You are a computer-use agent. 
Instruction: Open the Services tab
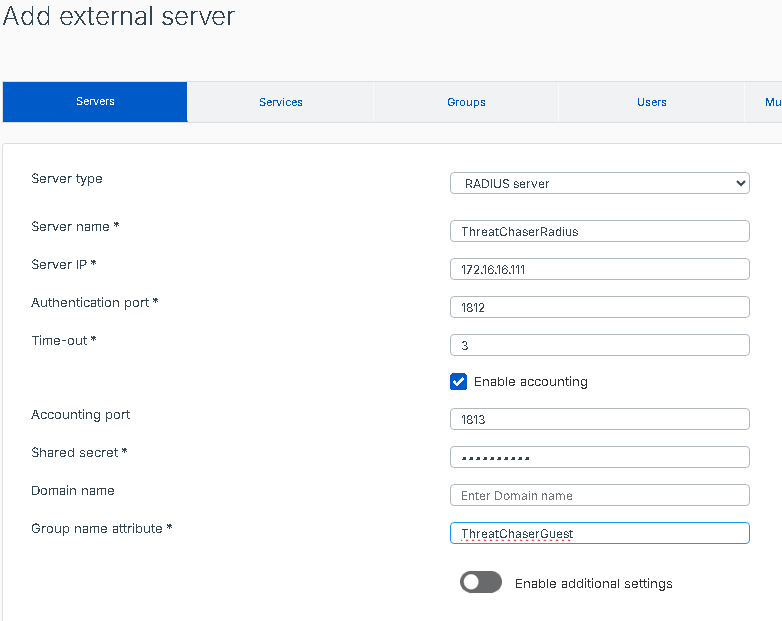(x=280, y=102)
